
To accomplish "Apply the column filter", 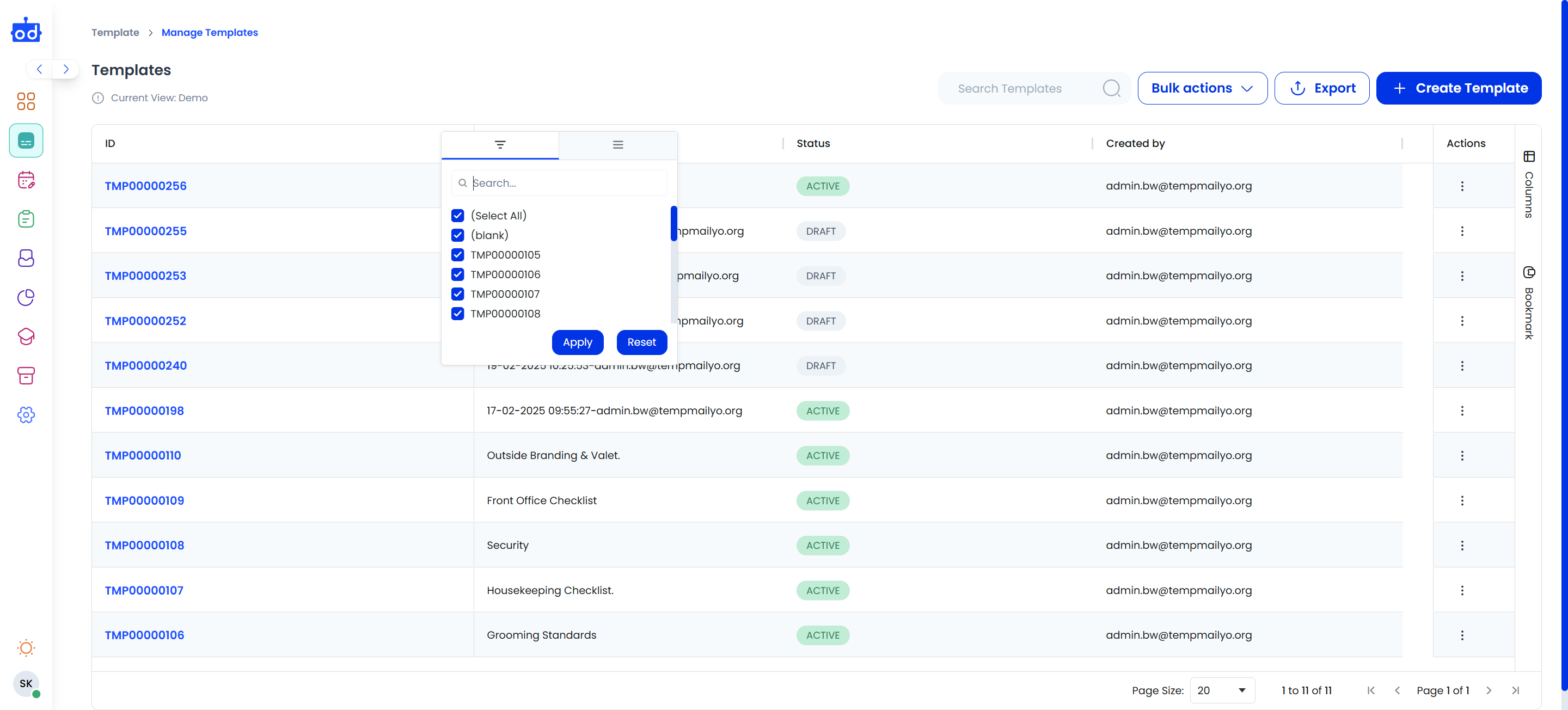I will pyautogui.click(x=577, y=342).
